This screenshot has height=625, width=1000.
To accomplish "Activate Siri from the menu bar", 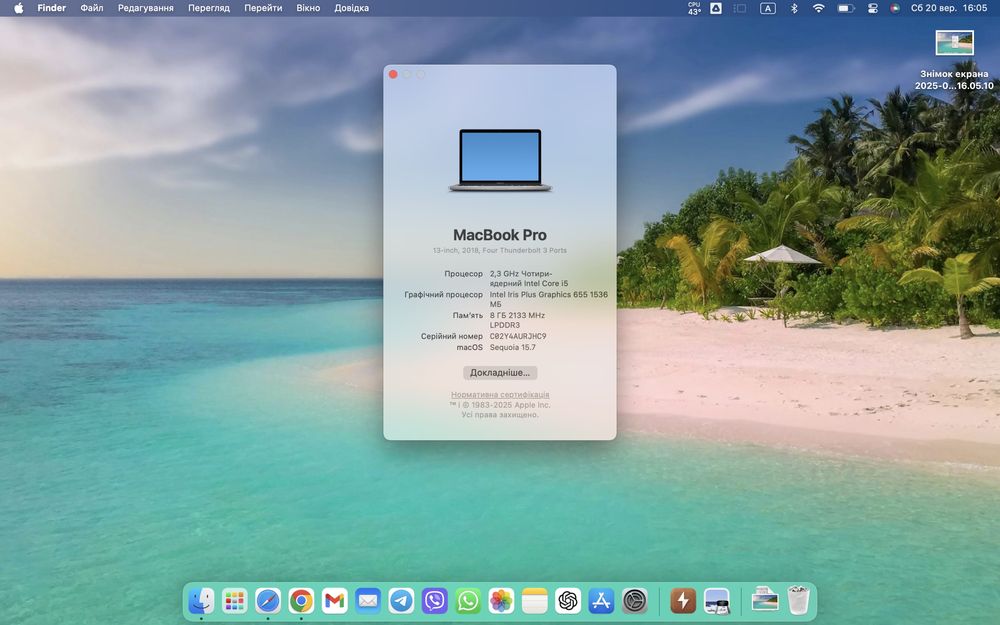I will click(x=895, y=8).
